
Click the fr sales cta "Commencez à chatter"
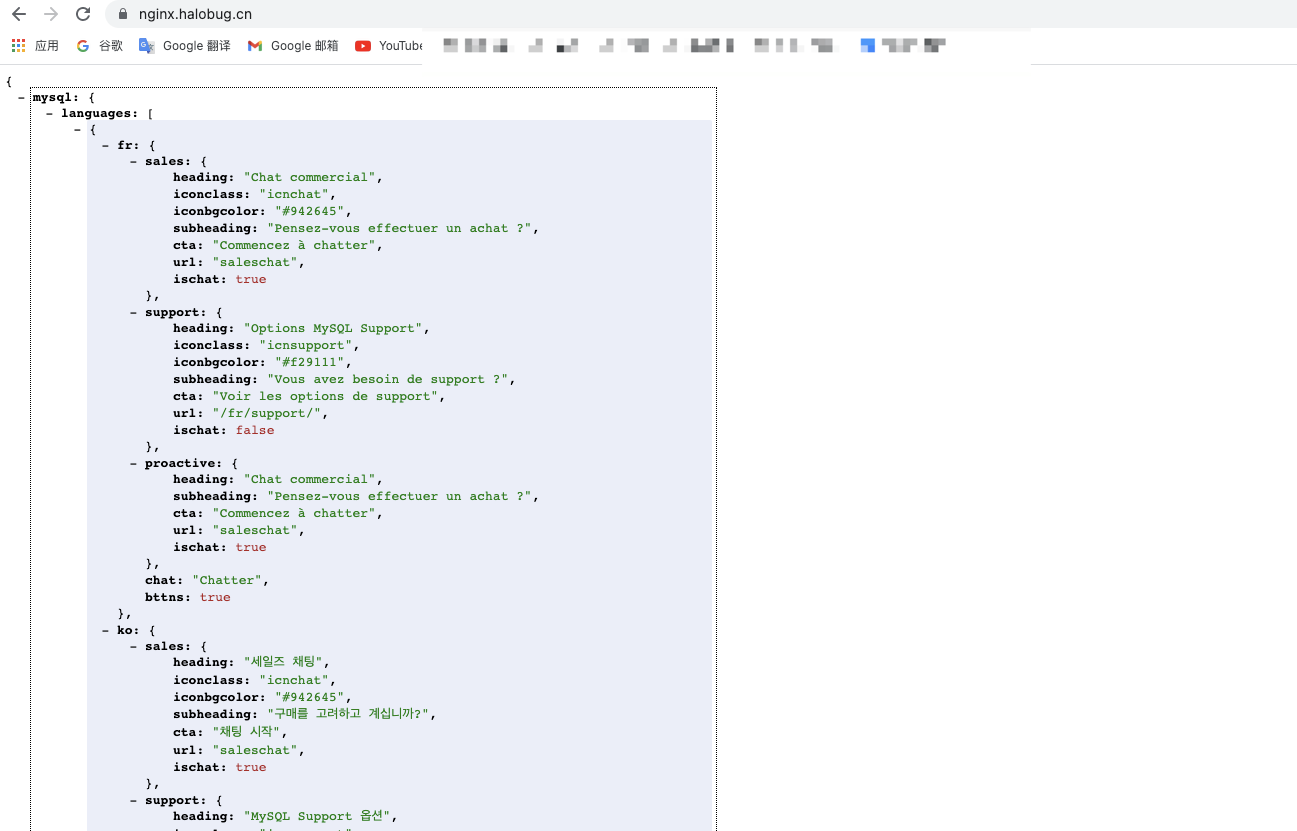[294, 245]
